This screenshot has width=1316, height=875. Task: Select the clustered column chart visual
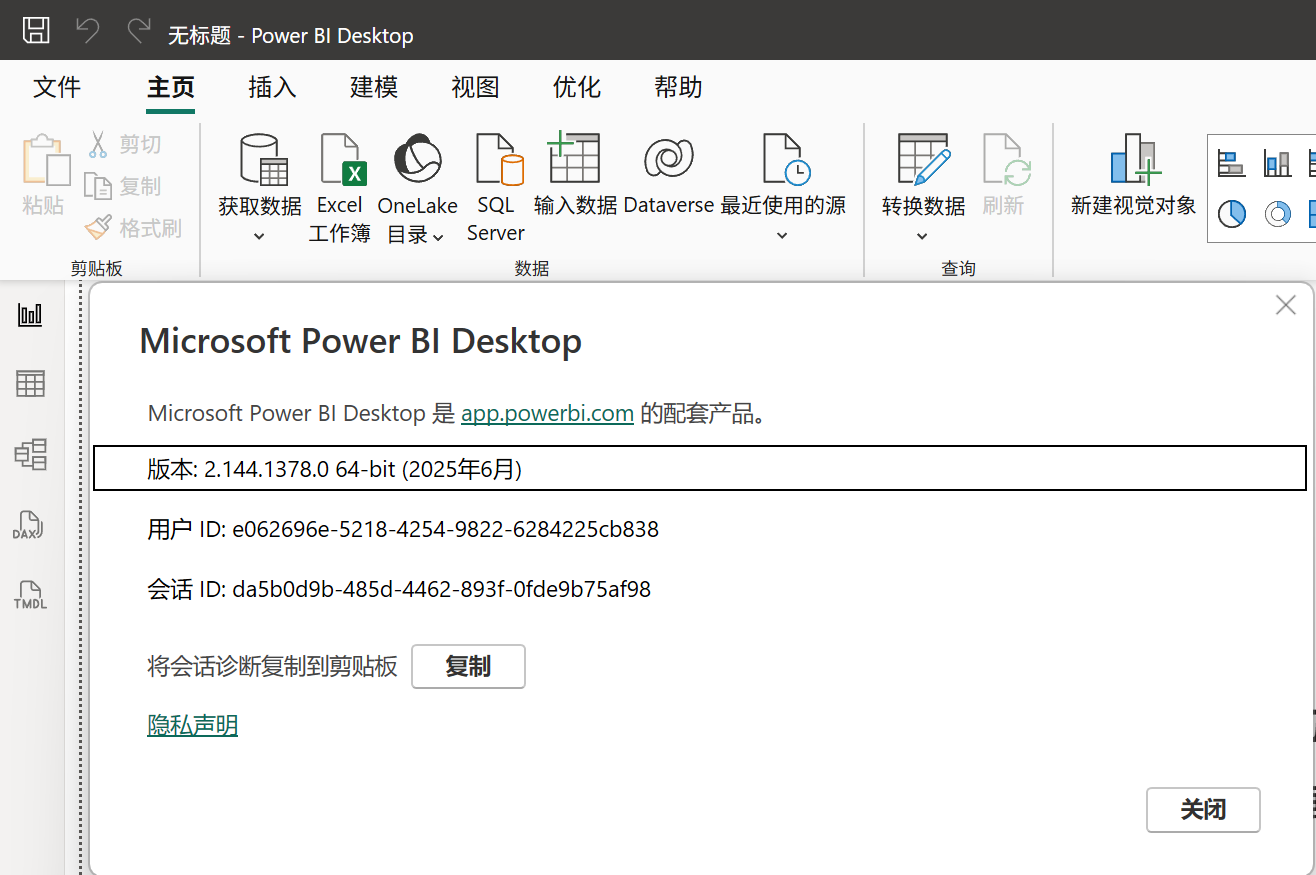[1277, 163]
